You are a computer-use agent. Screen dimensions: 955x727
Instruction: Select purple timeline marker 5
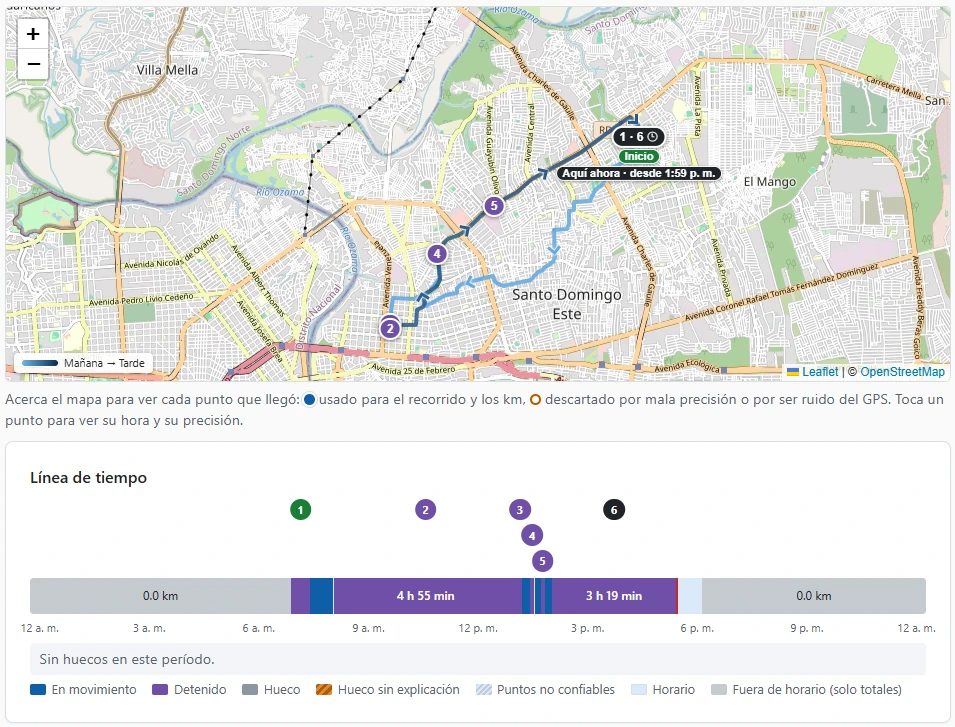point(542,561)
